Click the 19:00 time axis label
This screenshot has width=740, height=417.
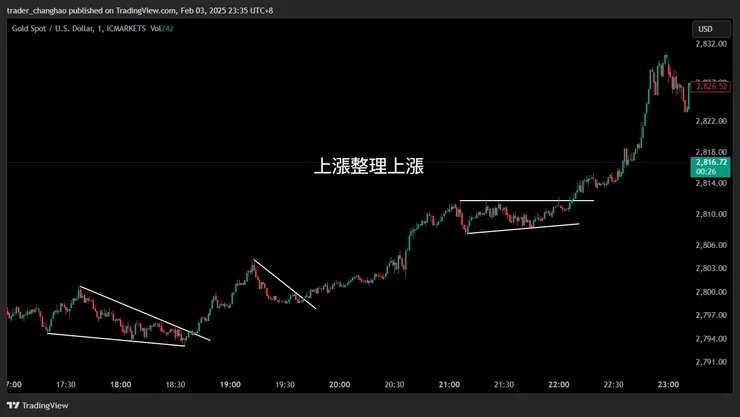coord(230,385)
